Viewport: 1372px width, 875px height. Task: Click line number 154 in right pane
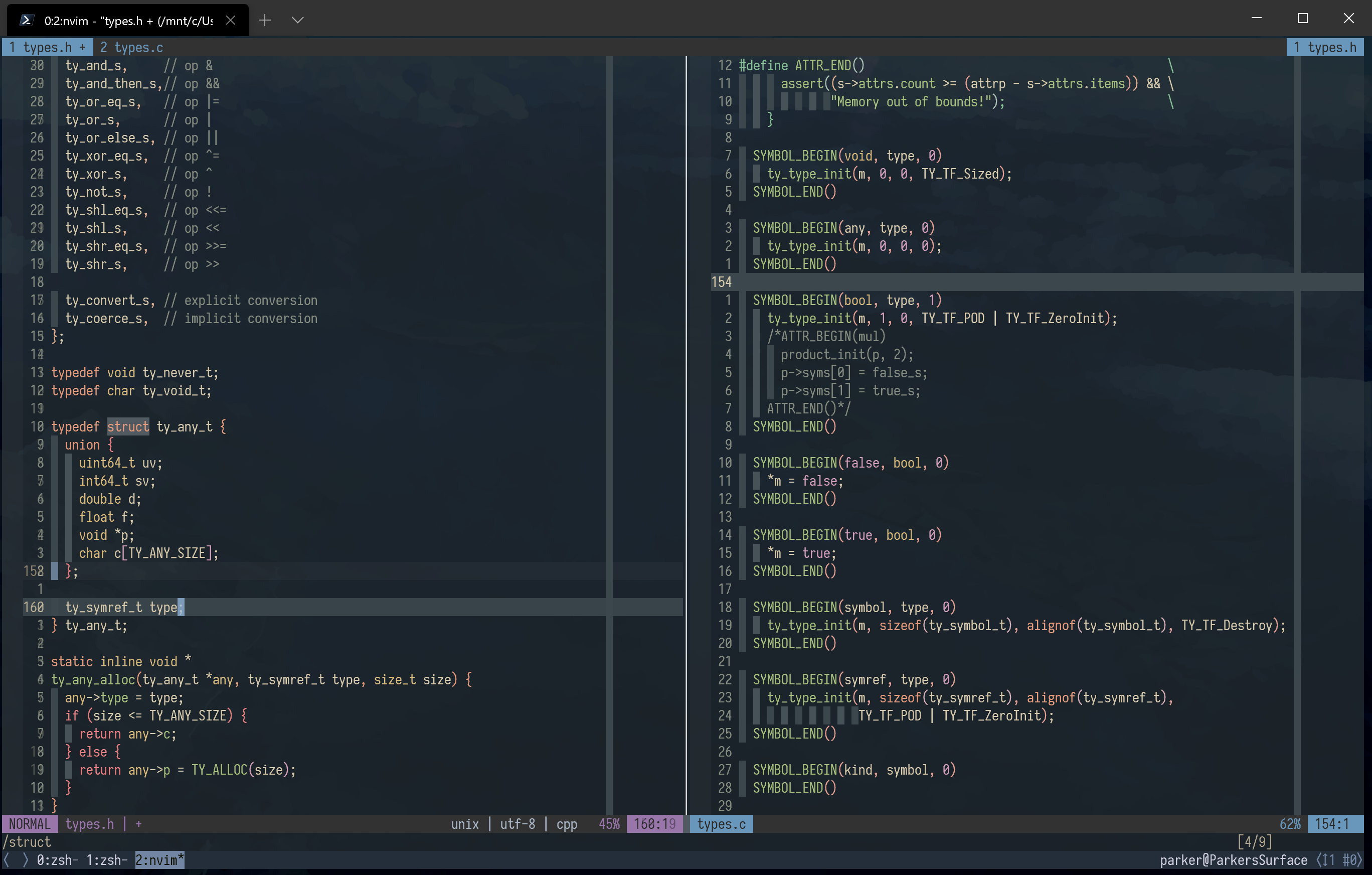[x=721, y=282]
